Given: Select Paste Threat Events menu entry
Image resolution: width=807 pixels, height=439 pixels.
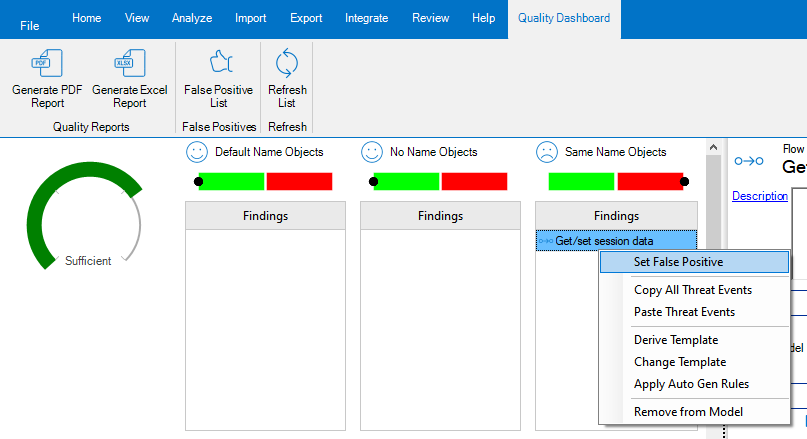Looking at the screenshot, I should click(x=684, y=312).
